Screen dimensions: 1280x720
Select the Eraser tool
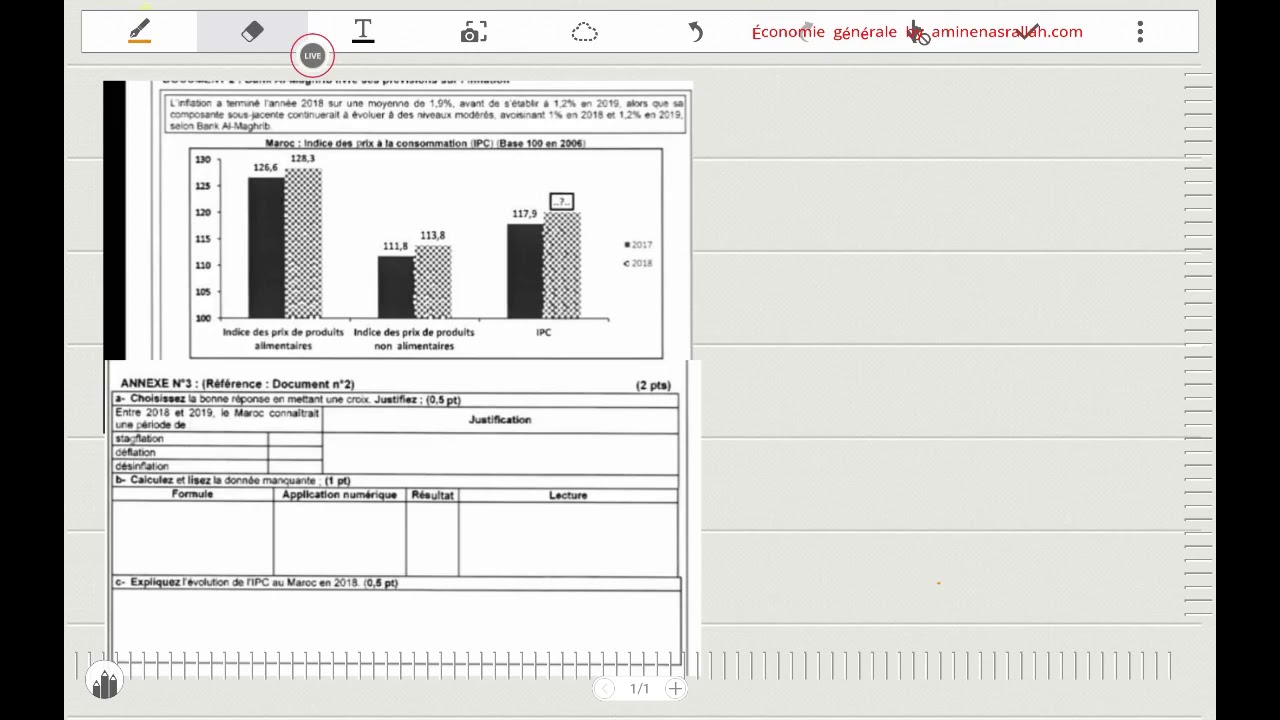pos(252,32)
